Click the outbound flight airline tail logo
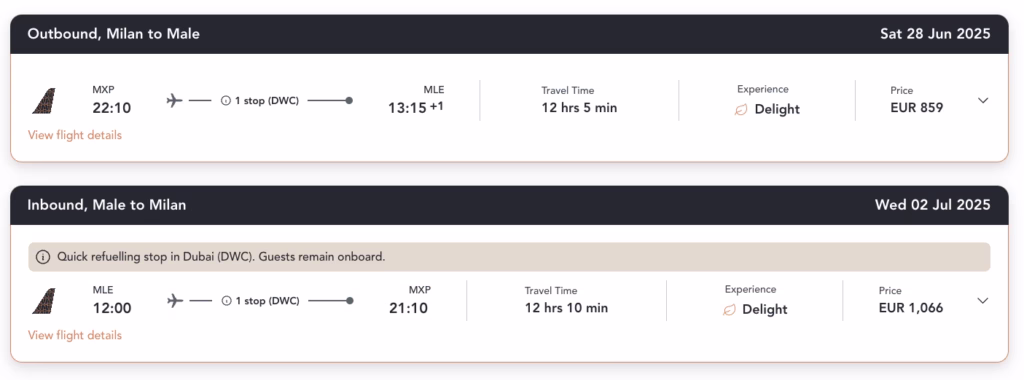This screenshot has width=1024, height=380. coord(44,101)
